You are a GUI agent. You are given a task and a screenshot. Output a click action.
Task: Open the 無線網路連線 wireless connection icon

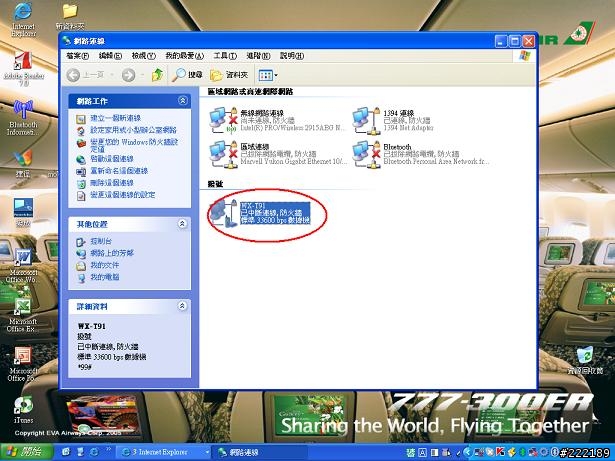tap(223, 121)
